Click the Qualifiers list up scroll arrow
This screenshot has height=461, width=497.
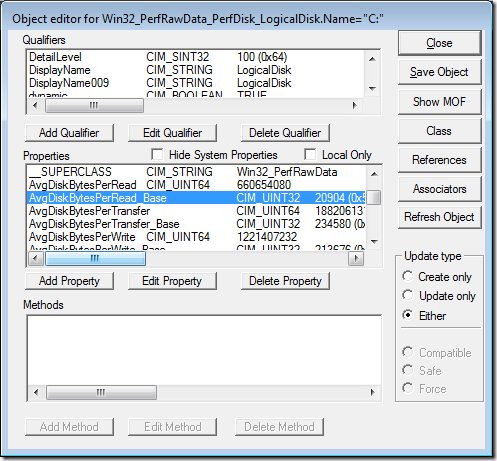pyautogui.click(x=372, y=59)
